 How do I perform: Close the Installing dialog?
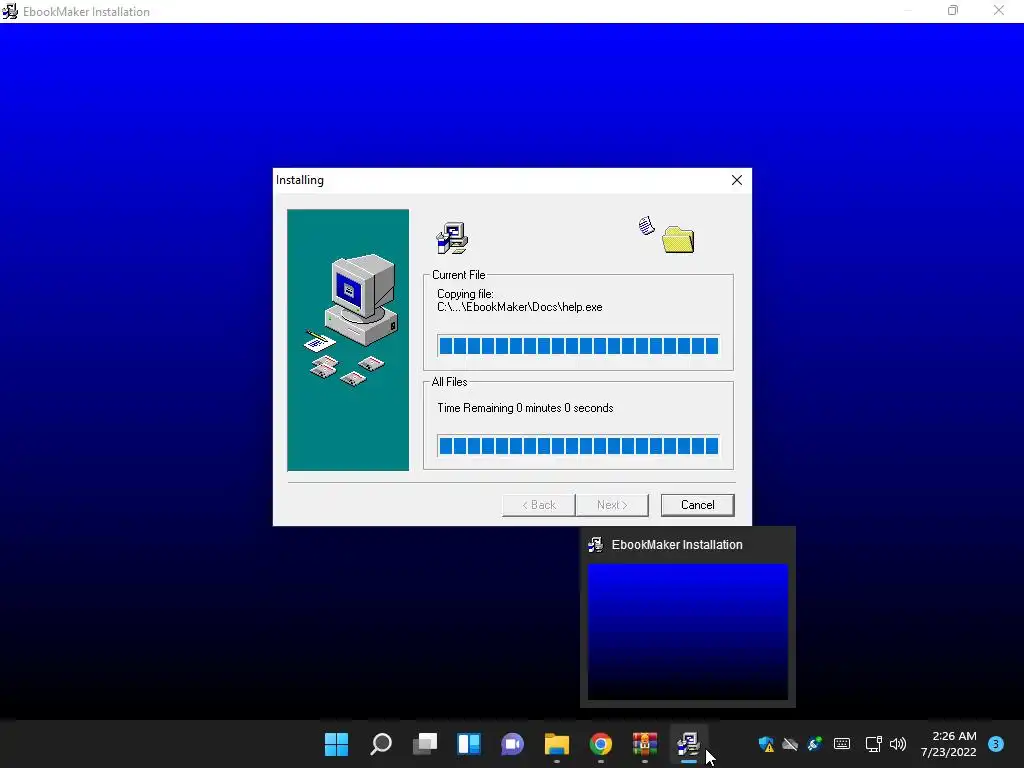pos(737,180)
